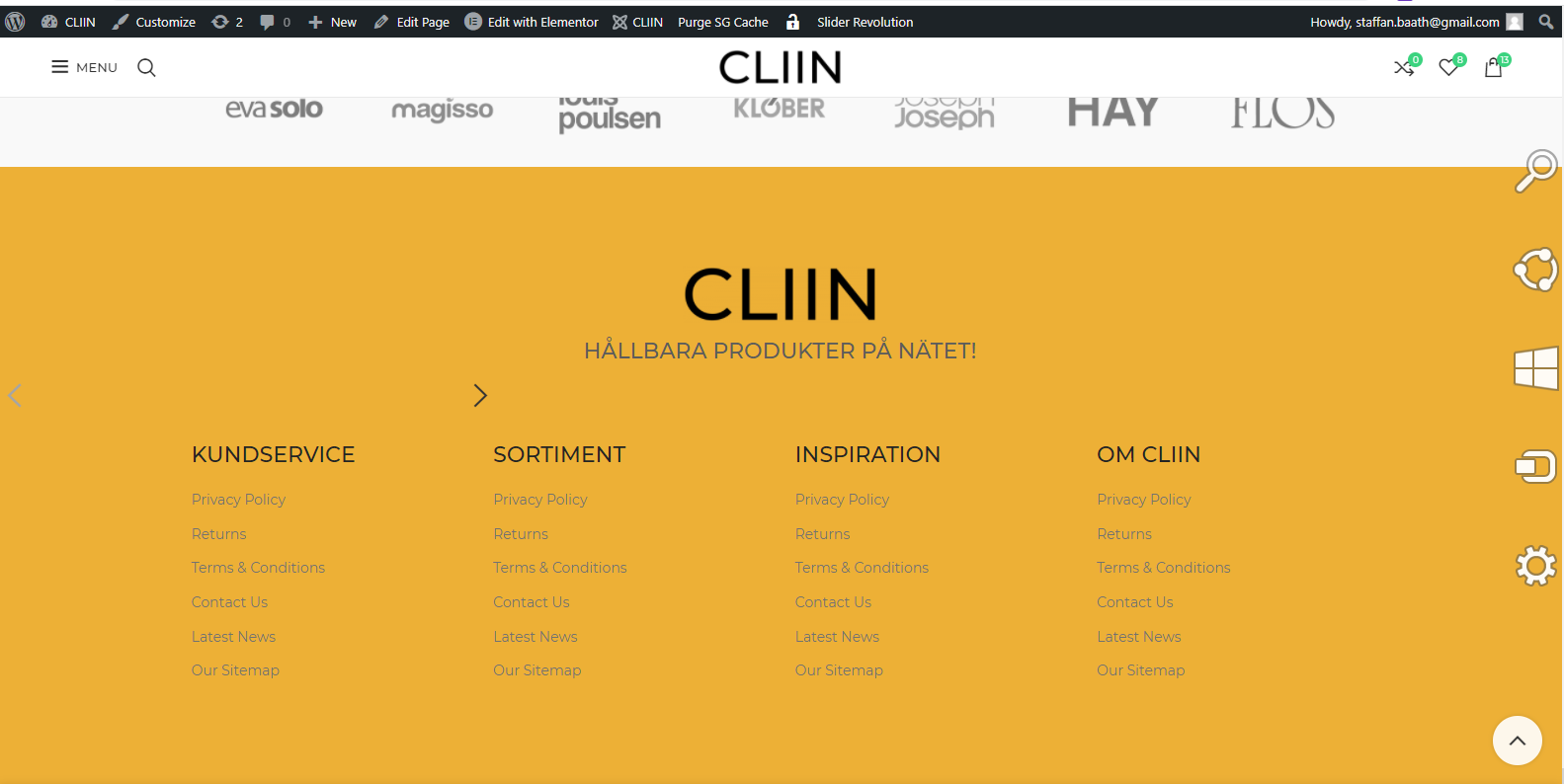Click the louis poulsen brand logo
The height and width of the screenshot is (784, 1564).
coord(610,115)
